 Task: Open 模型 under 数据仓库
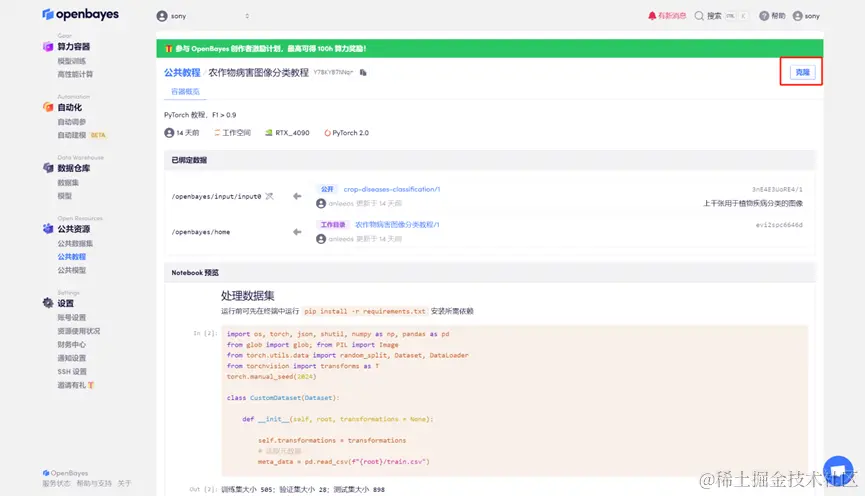click(65, 196)
